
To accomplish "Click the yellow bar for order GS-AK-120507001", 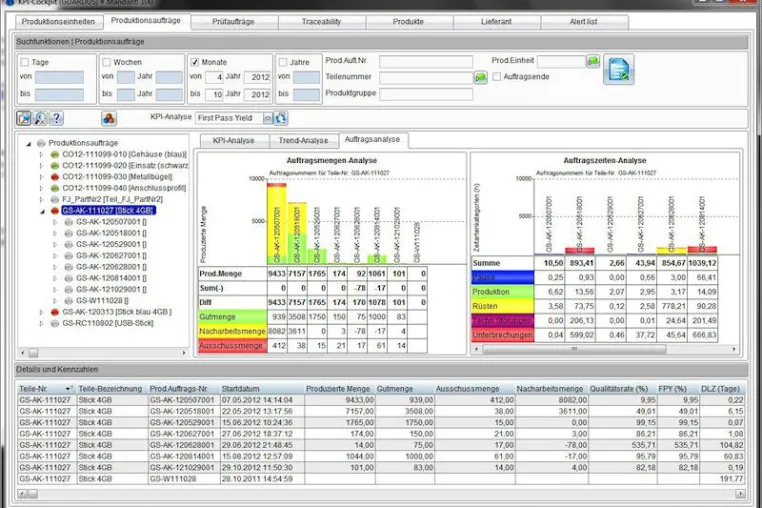I will 277,221.
